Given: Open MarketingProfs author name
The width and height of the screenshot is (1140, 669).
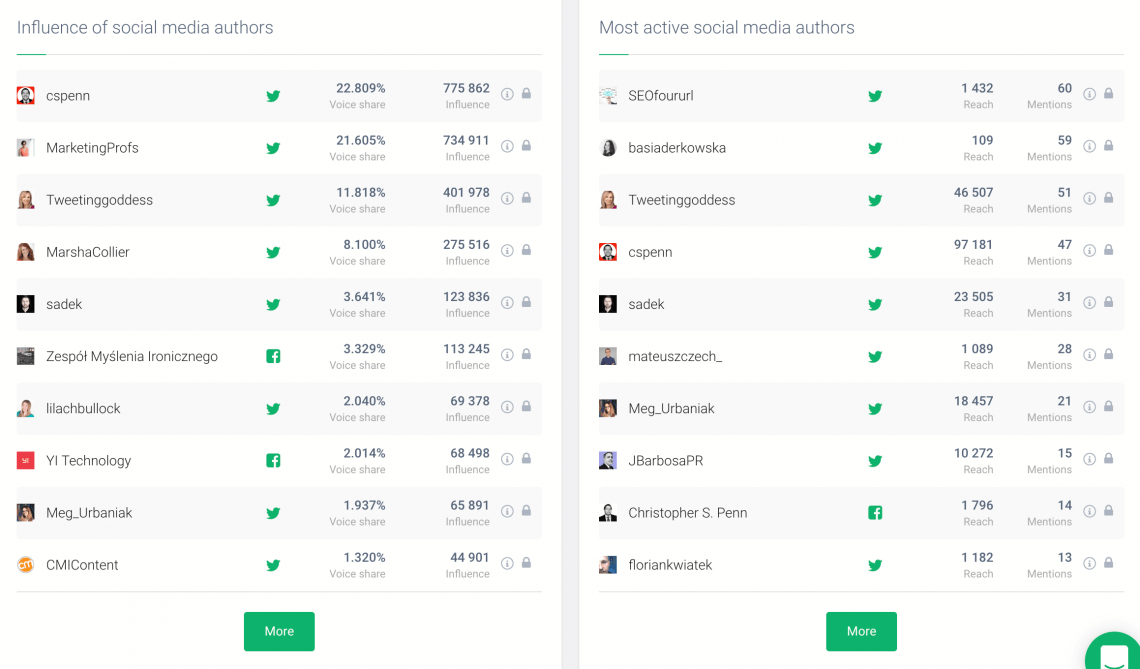Looking at the screenshot, I should (92, 148).
